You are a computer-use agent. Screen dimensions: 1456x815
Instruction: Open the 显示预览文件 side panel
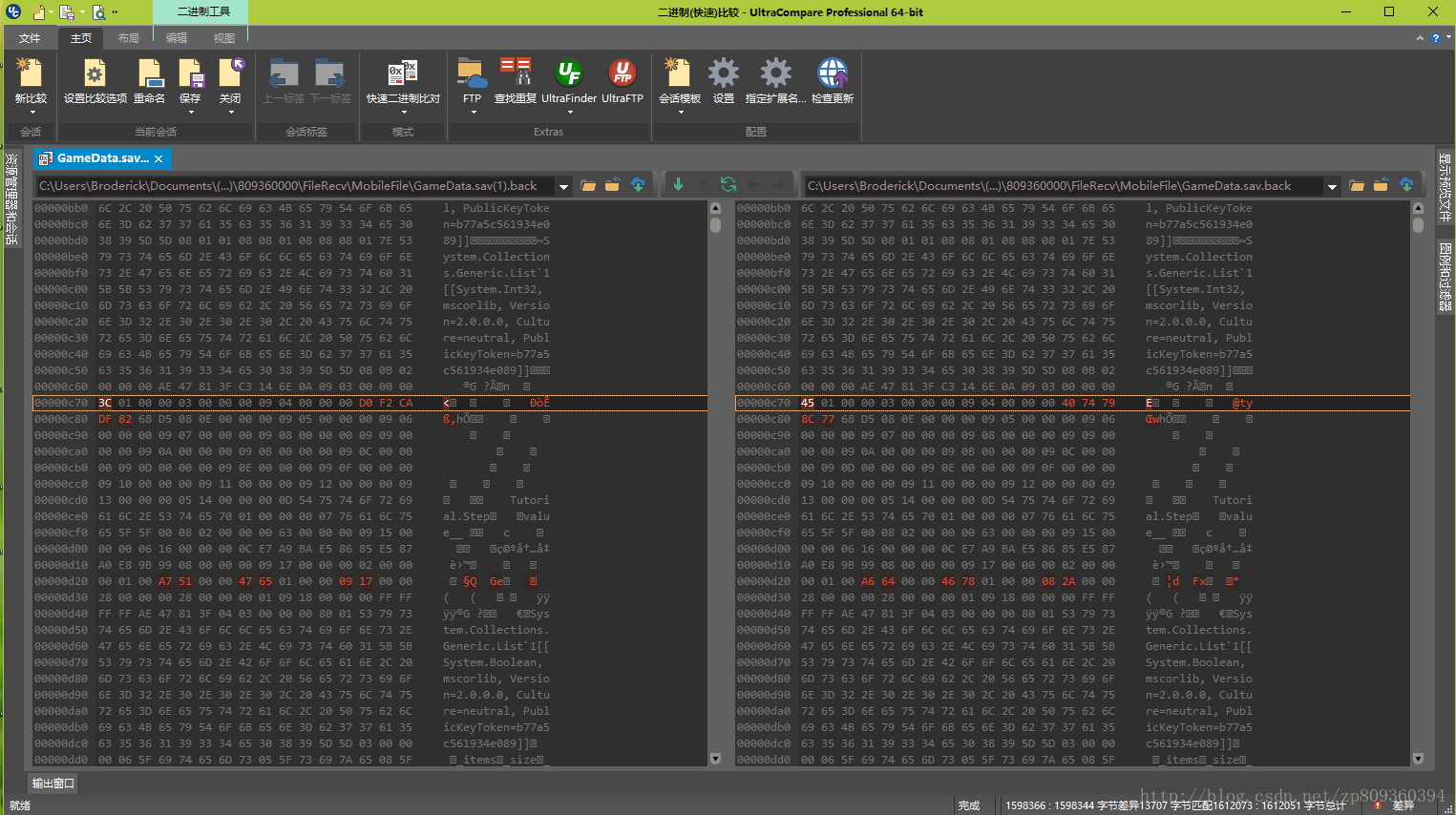1445,187
